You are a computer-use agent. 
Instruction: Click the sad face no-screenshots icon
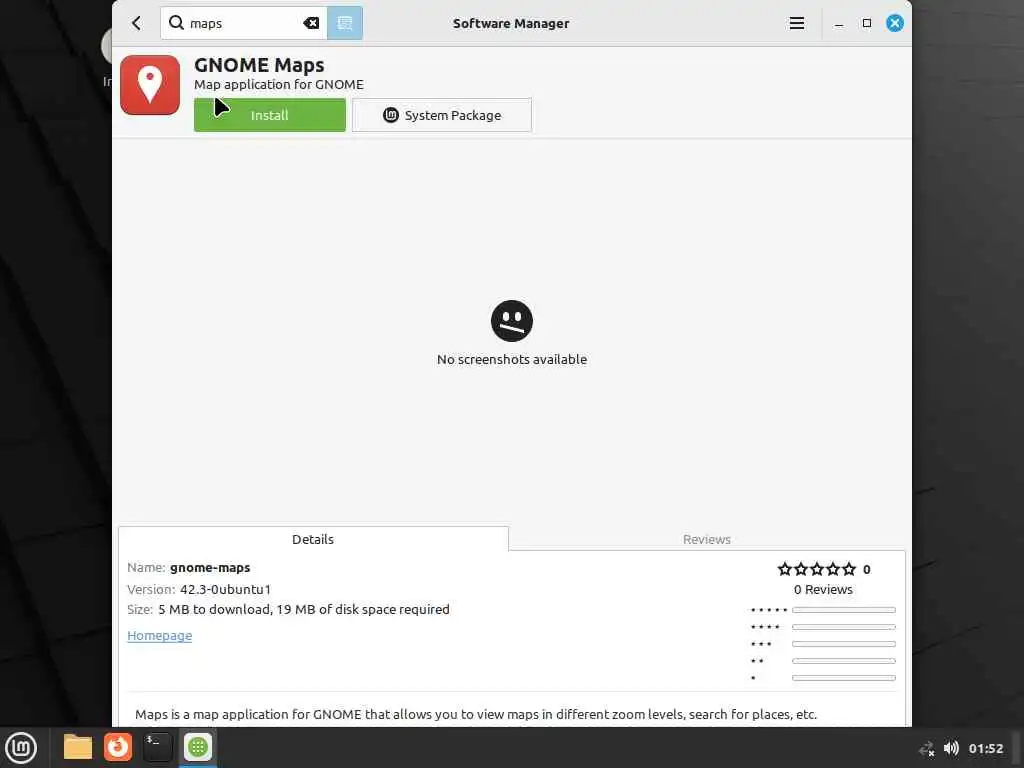512,321
